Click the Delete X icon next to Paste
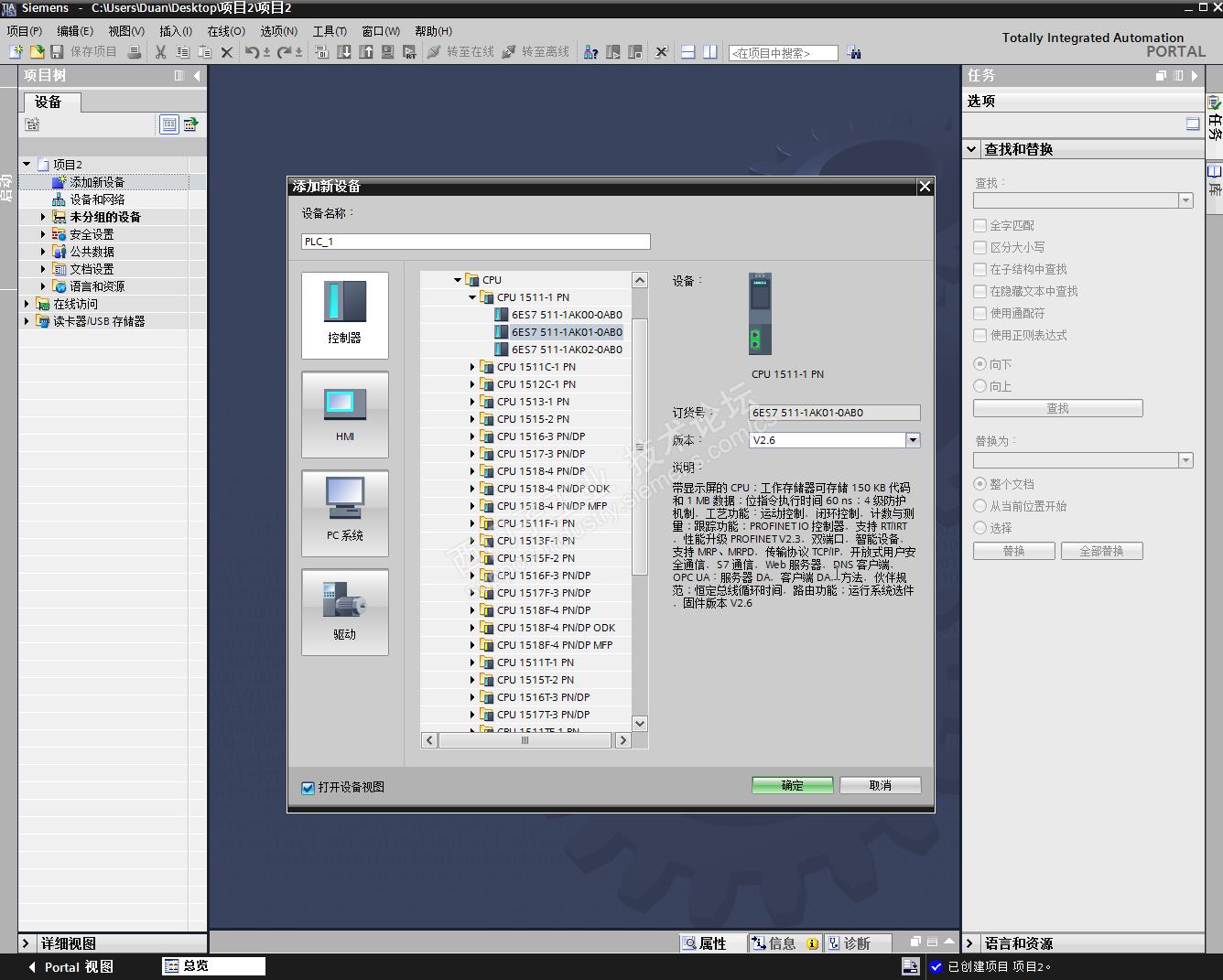The height and width of the screenshot is (980, 1223). pos(227,52)
